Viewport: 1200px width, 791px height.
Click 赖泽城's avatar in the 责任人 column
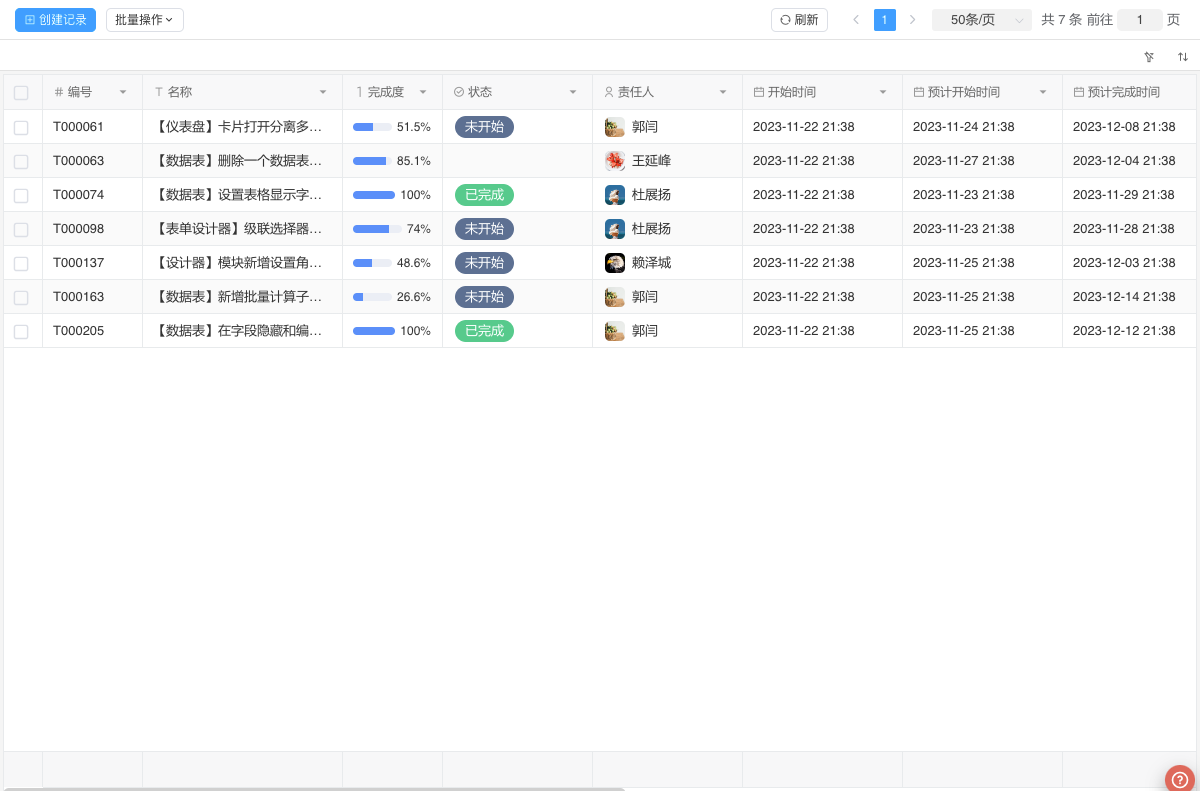(x=615, y=263)
